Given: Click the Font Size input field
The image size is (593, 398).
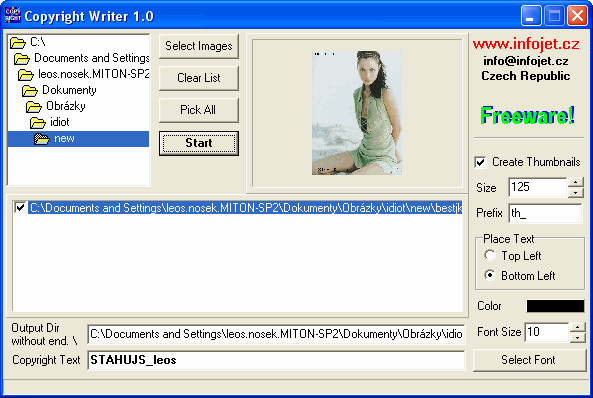Looking at the screenshot, I should pyautogui.click(x=547, y=333).
